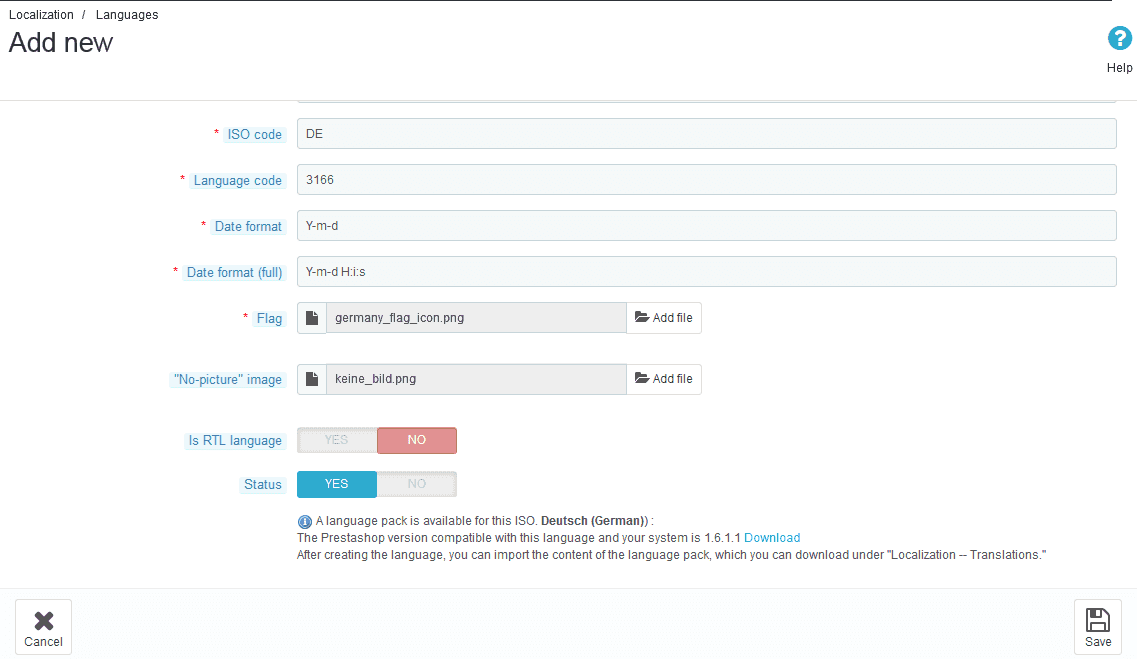Click the germany_flag_icon.png file name box
The width and height of the screenshot is (1137, 659).
(x=476, y=318)
